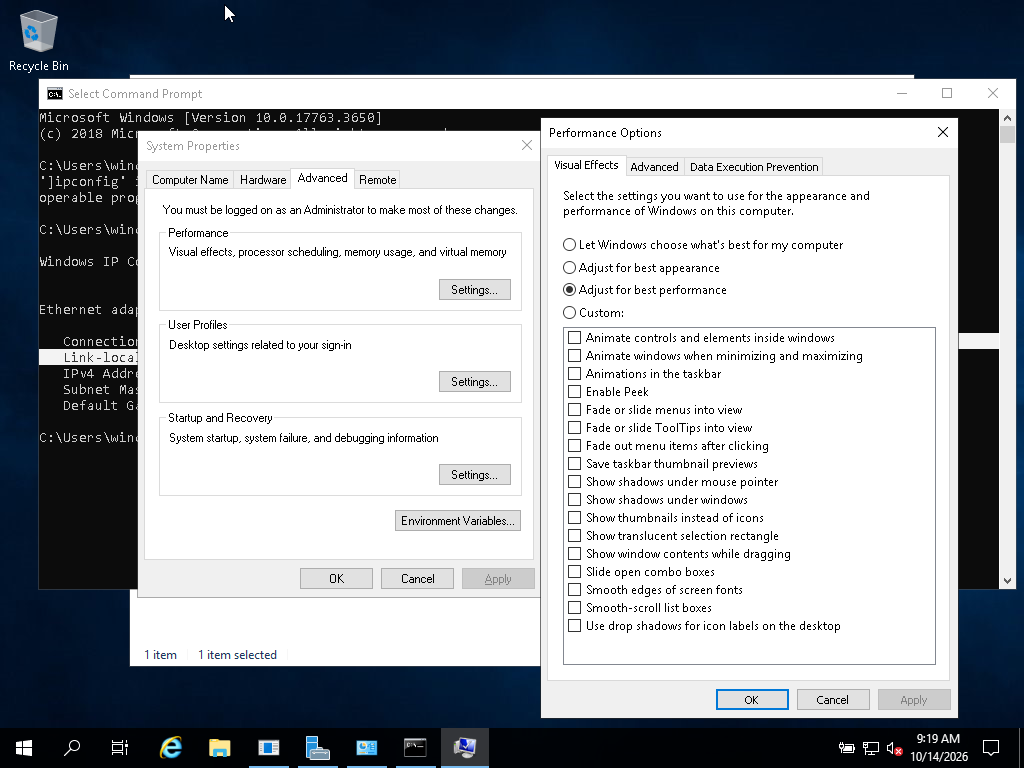Check Save taskbar thumbnail previews
The image size is (1024, 768).
pos(575,464)
